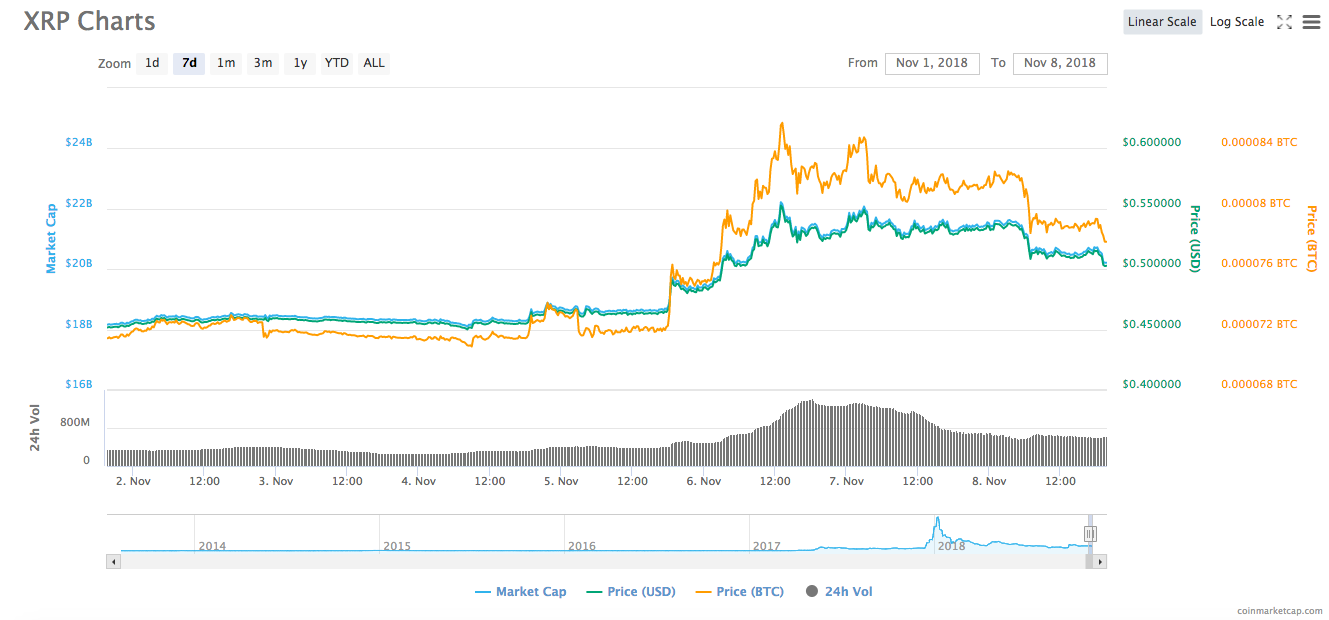Click the Market Cap axis title
Screen dimensions: 1329x620
tap(51, 239)
